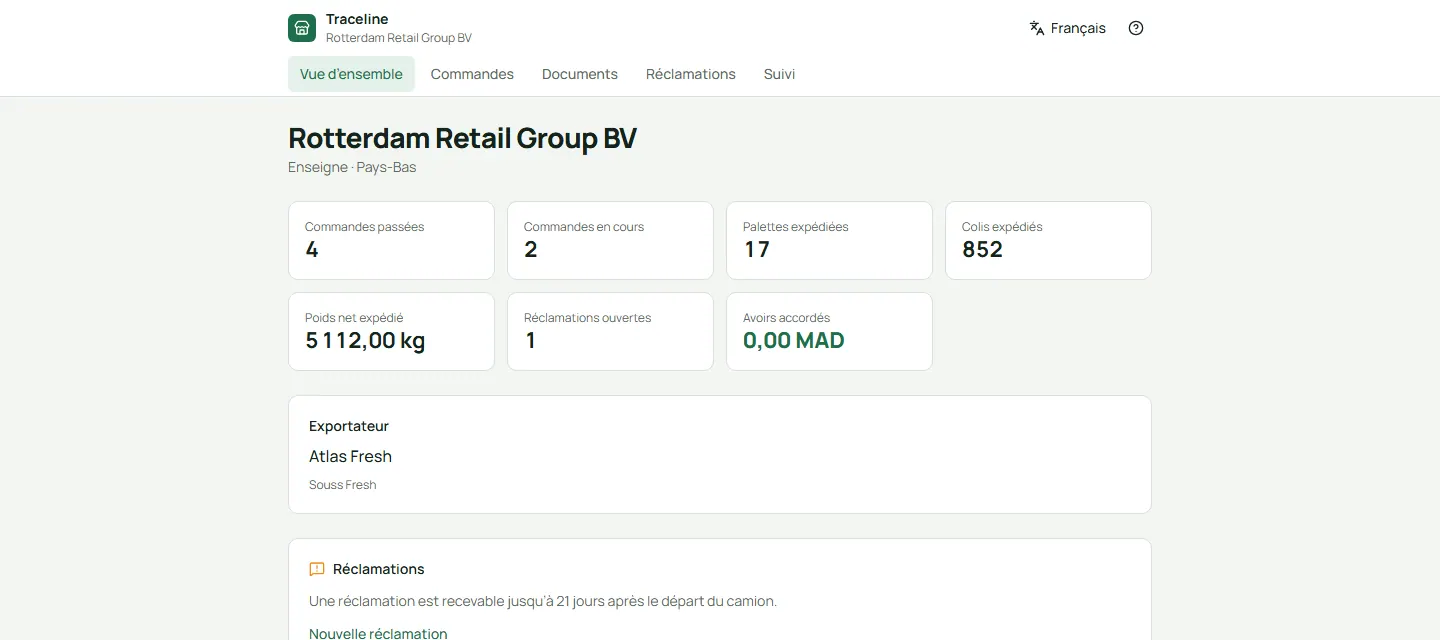Viewport: 1440px width, 640px height.
Task: Open the Français language selector
Action: click(1068, 28)
